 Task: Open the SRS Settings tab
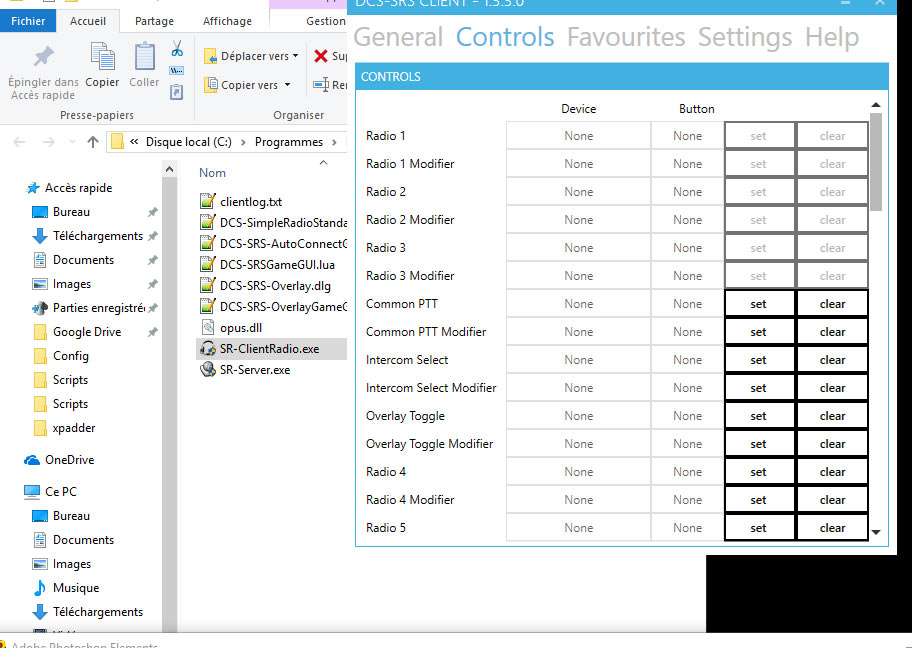[745, 37]
